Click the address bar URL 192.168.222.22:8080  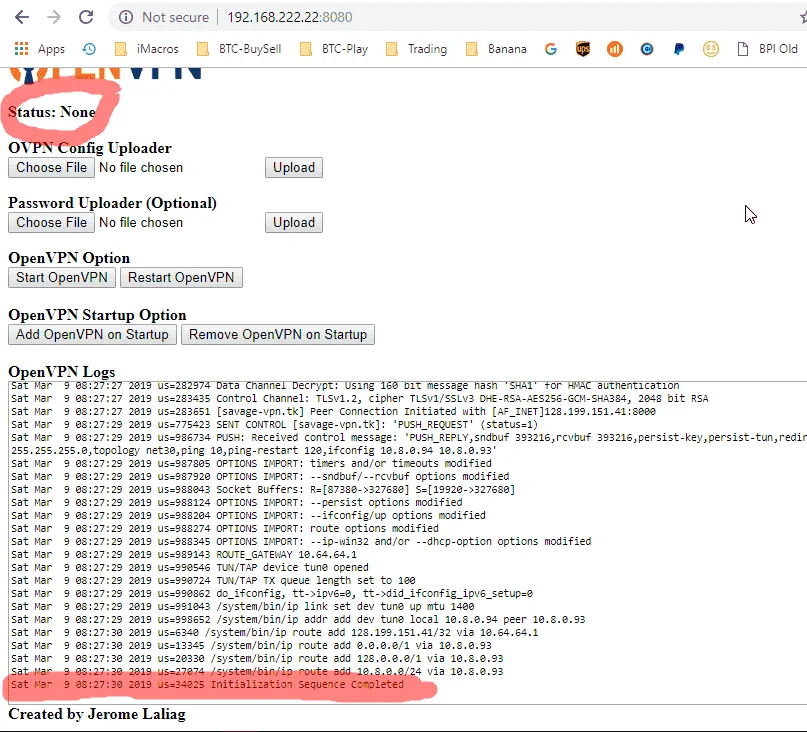tap(290, 17)
